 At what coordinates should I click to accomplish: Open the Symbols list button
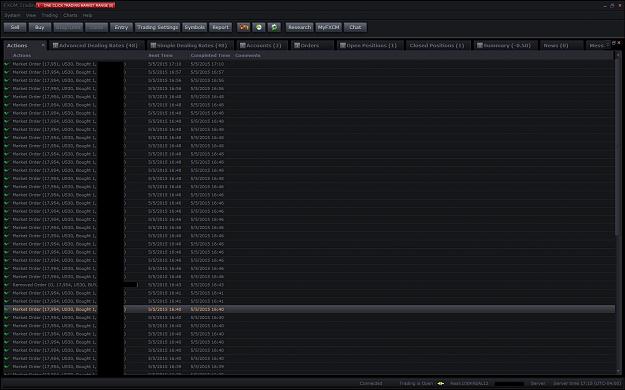point(195,27)
